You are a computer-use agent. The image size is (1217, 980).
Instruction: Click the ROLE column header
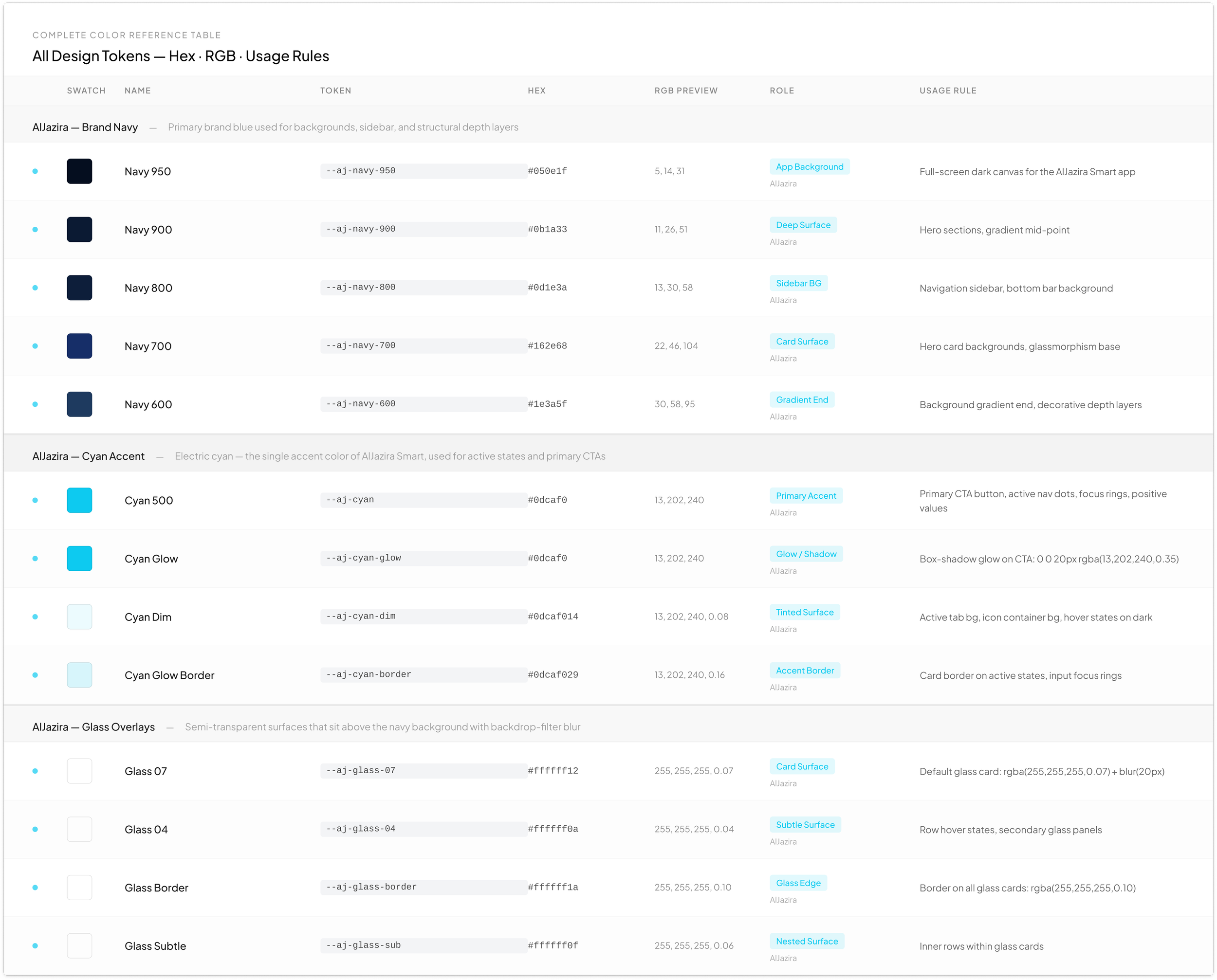(x=782, y=91)
